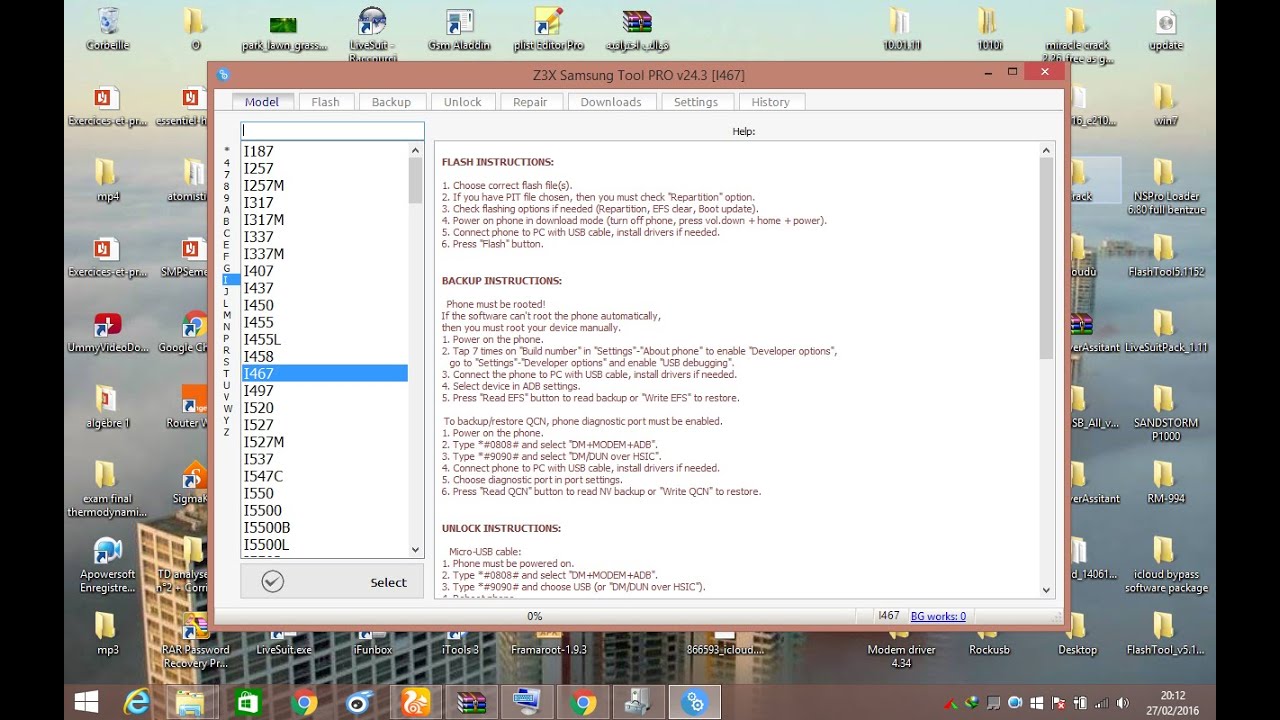The image size is (1280, 720).
Task: Open the Corbeille recycle bin icon
Action: [108, 30]
